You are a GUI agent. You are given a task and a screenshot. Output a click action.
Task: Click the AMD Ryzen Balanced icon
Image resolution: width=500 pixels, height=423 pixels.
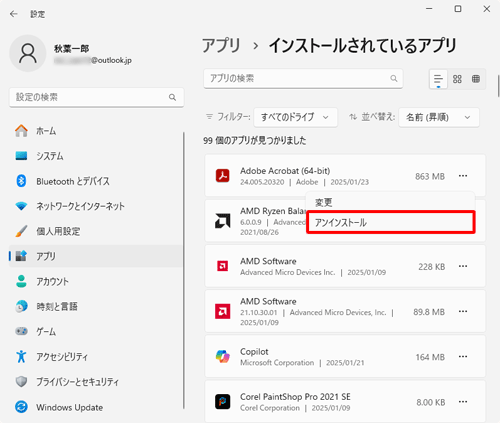223,221
